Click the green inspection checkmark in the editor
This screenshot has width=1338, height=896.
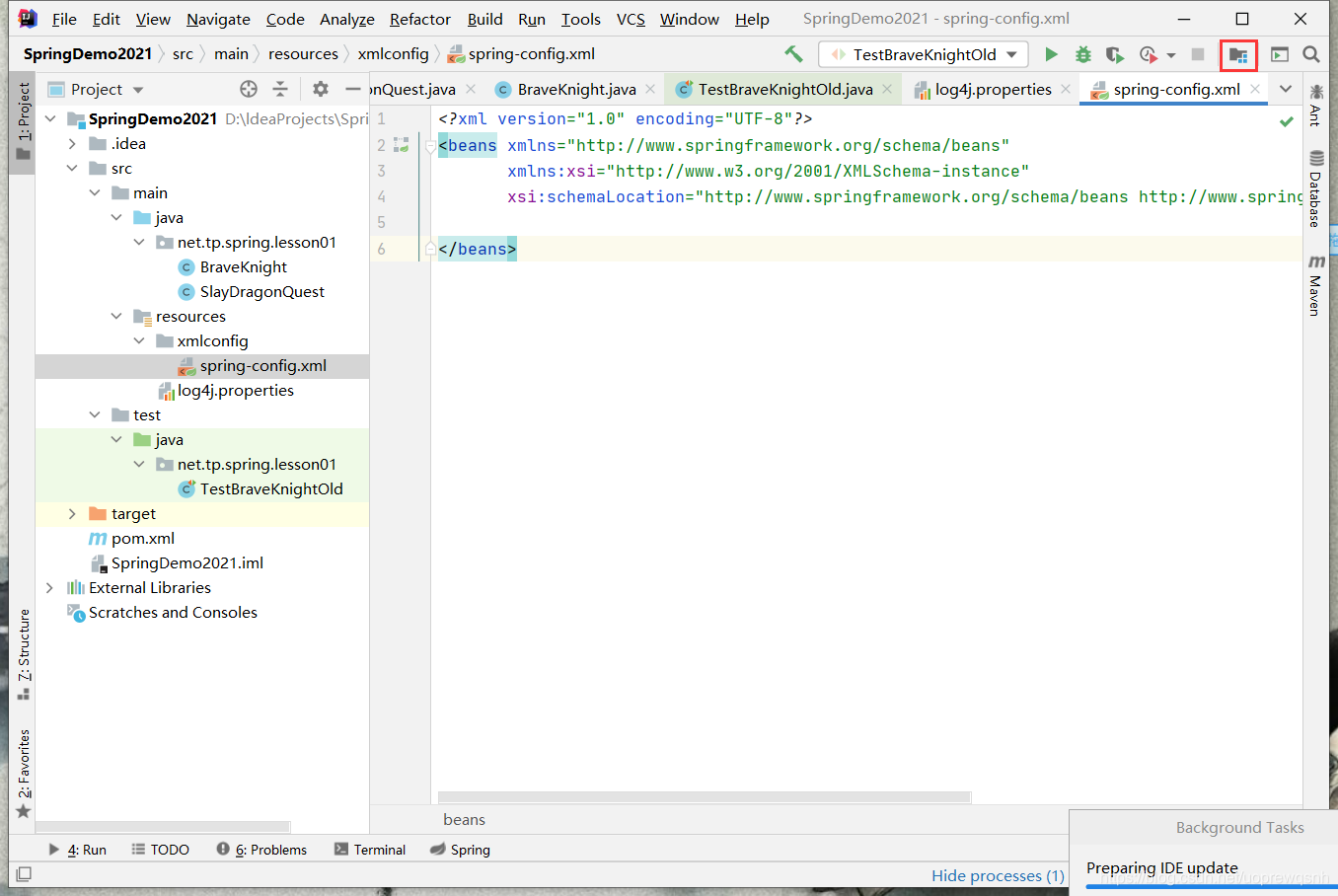[x=1287, y=121]
